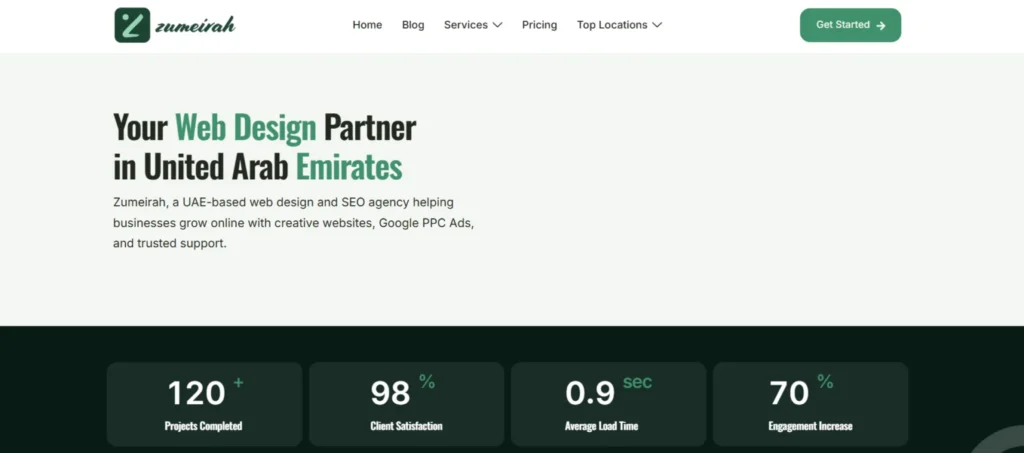Select the 120+ Projects Completed card
The height and width of the screenshot is (453, 1024).
(x=204, y=404)
